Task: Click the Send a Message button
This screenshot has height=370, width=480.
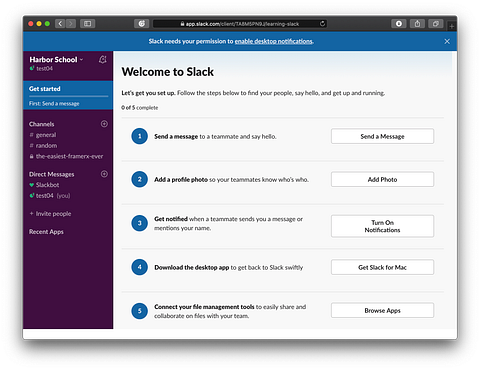Action: [x=382, y=136]
